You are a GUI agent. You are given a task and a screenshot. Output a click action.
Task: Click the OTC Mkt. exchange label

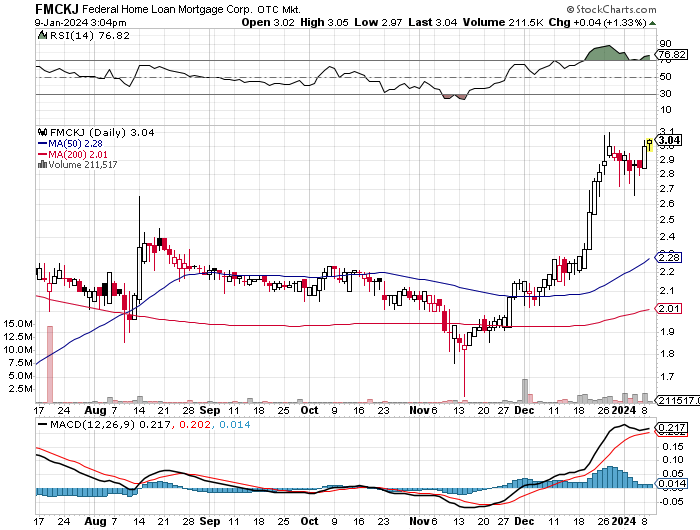tap(279, 9)
